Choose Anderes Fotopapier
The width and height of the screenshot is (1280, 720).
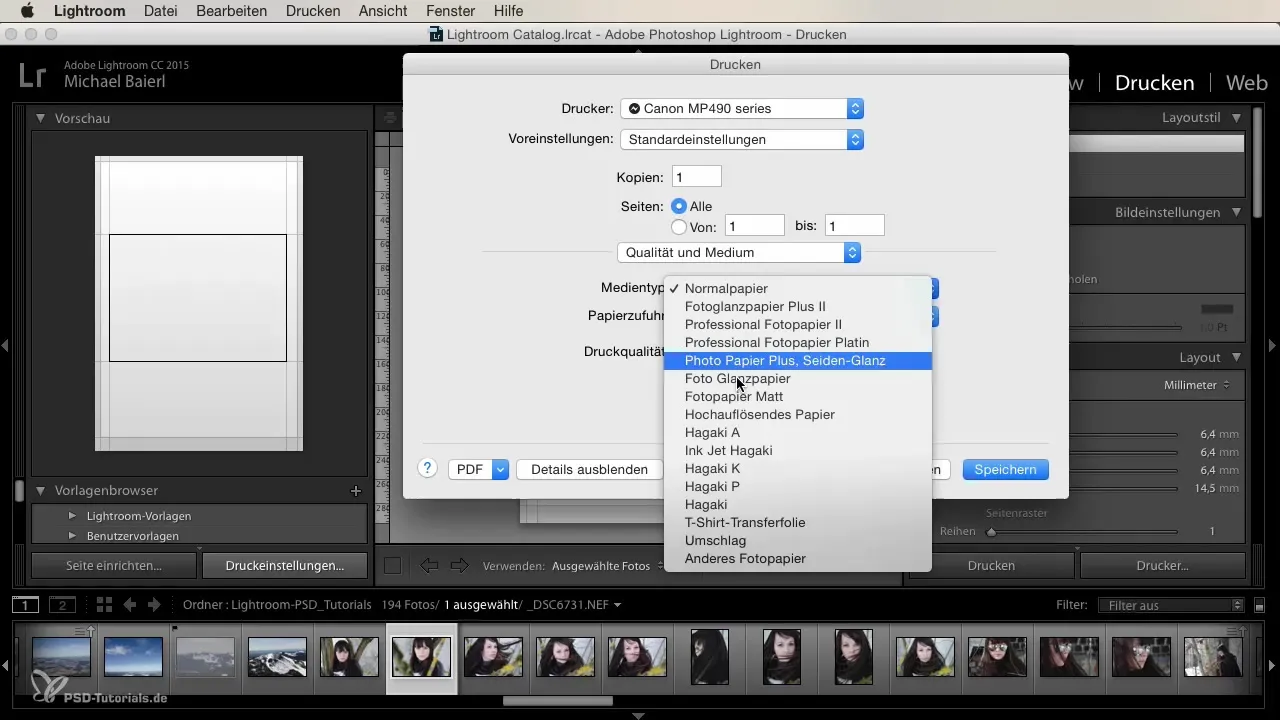click(x=798, y=559)
